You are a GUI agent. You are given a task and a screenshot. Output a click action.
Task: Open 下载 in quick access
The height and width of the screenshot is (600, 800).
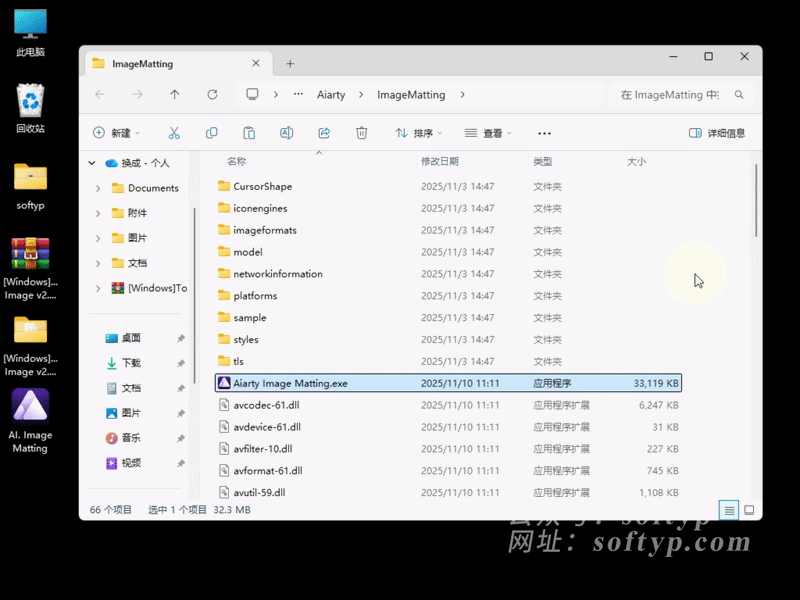point(131,363)
